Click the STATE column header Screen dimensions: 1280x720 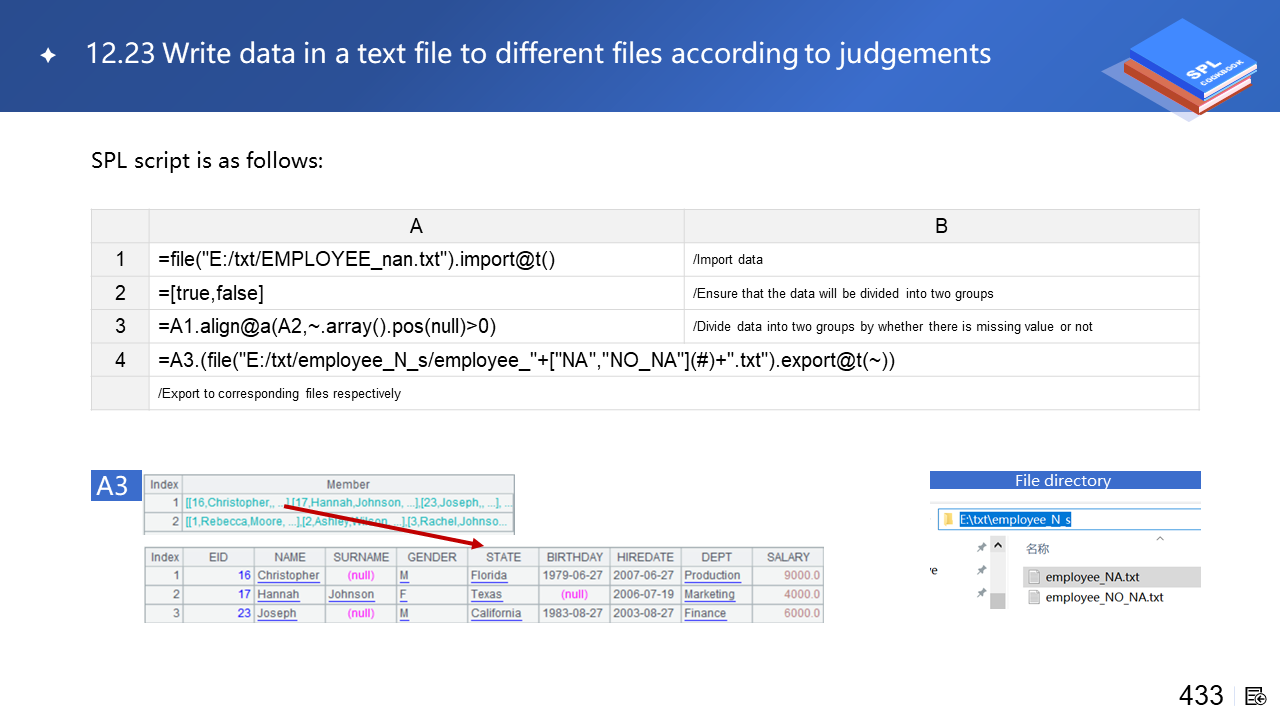(503, 557)
